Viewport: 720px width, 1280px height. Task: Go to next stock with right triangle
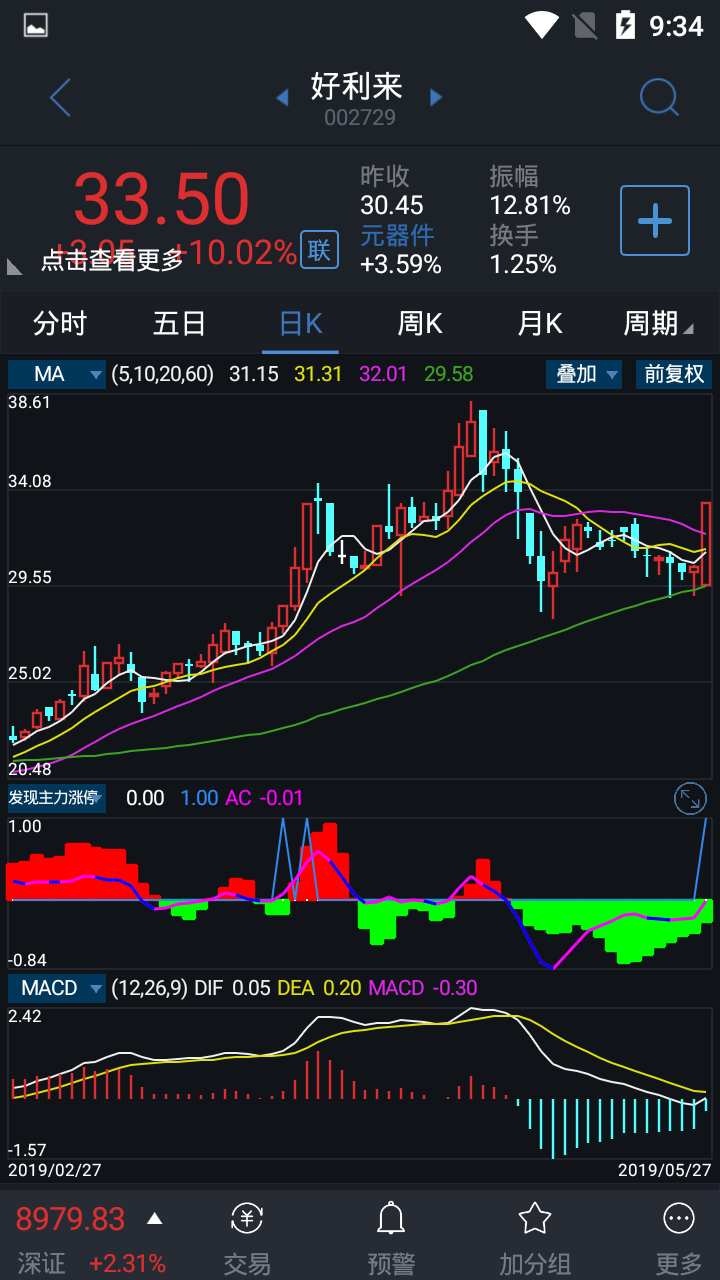436,97
